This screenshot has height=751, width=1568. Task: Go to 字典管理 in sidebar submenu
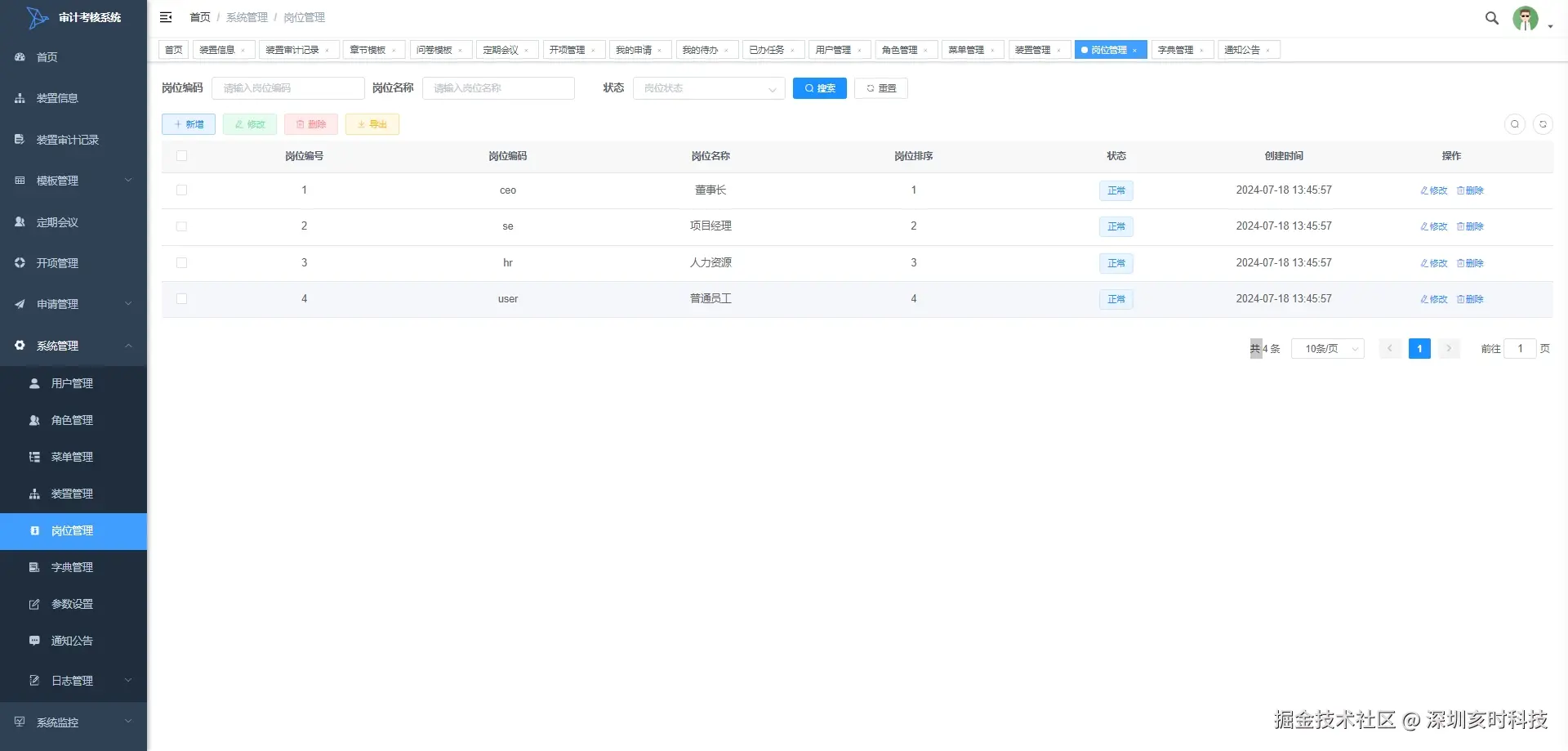(x=73, y=567)
